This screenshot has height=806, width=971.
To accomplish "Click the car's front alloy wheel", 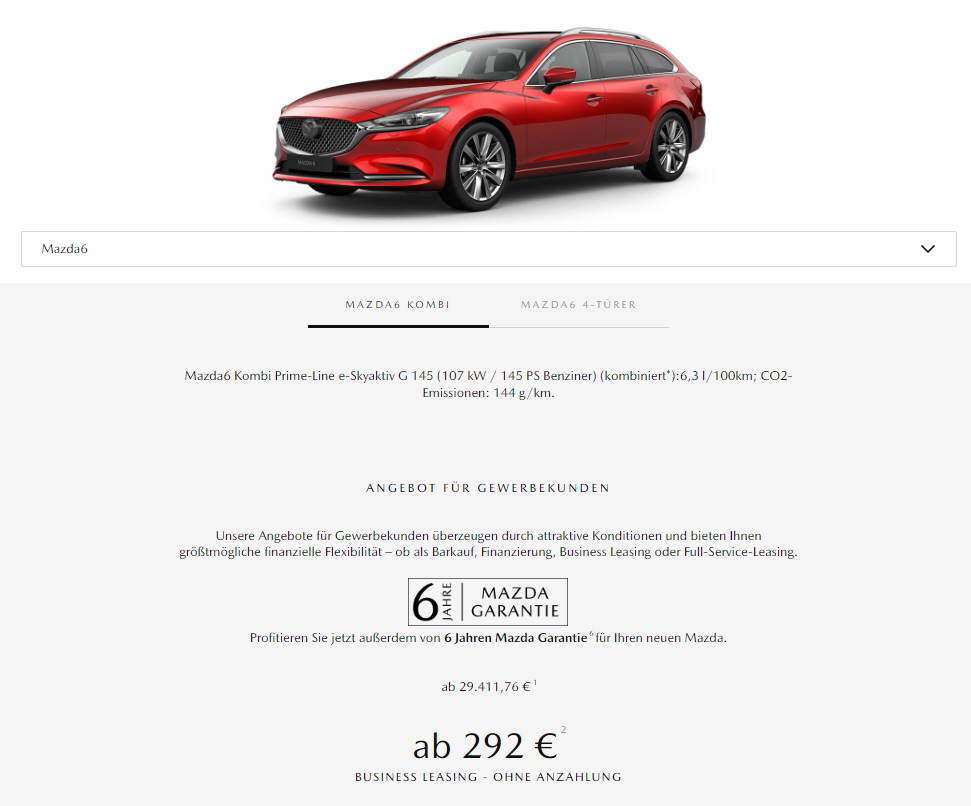I will tap(480, 165).
